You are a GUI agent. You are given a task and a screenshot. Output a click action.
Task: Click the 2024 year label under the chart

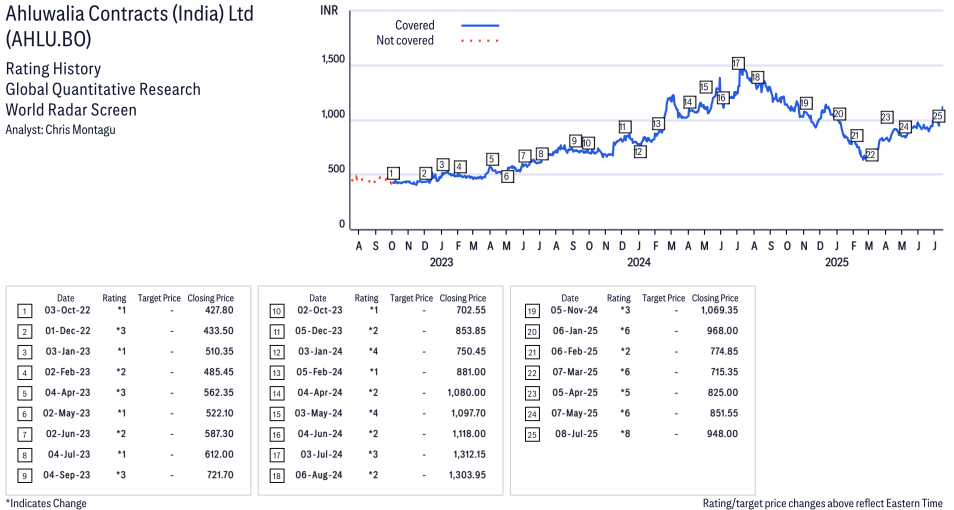coord(639,262)
